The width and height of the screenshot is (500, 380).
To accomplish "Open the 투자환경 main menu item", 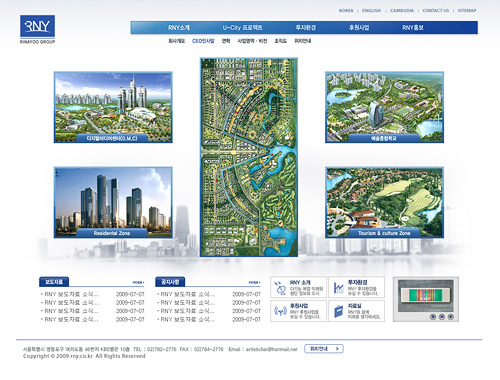I will 306,28.
